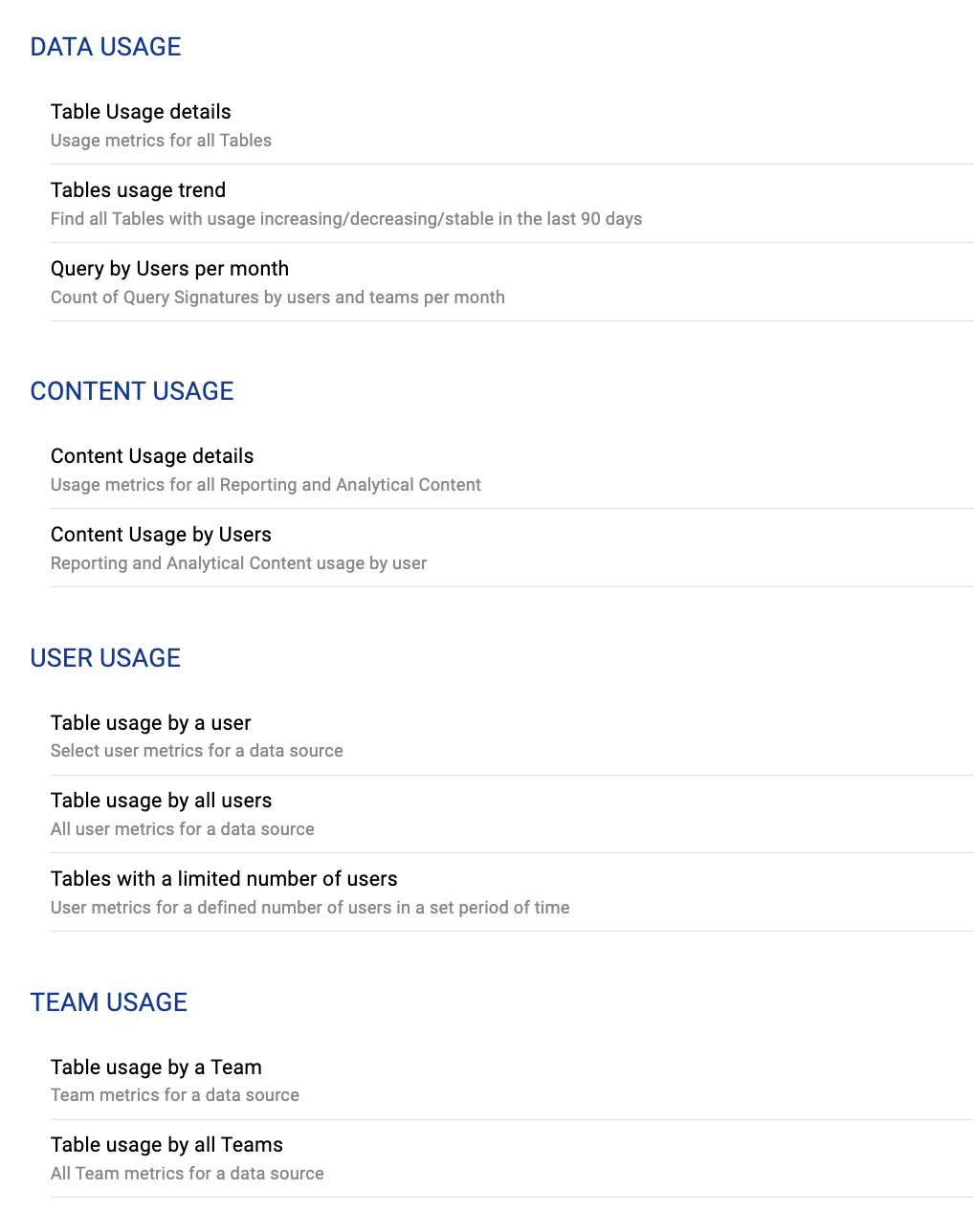This screenshot has width=974, height=1232.
Task: Select Table usage by all Teams
Action: 166,1145
